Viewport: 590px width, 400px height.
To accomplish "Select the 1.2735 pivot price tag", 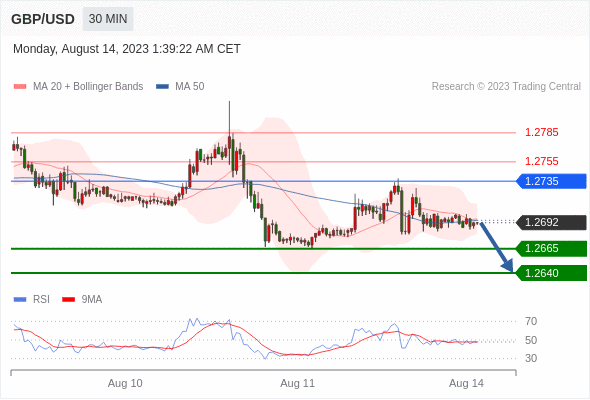I will [551, 181].
